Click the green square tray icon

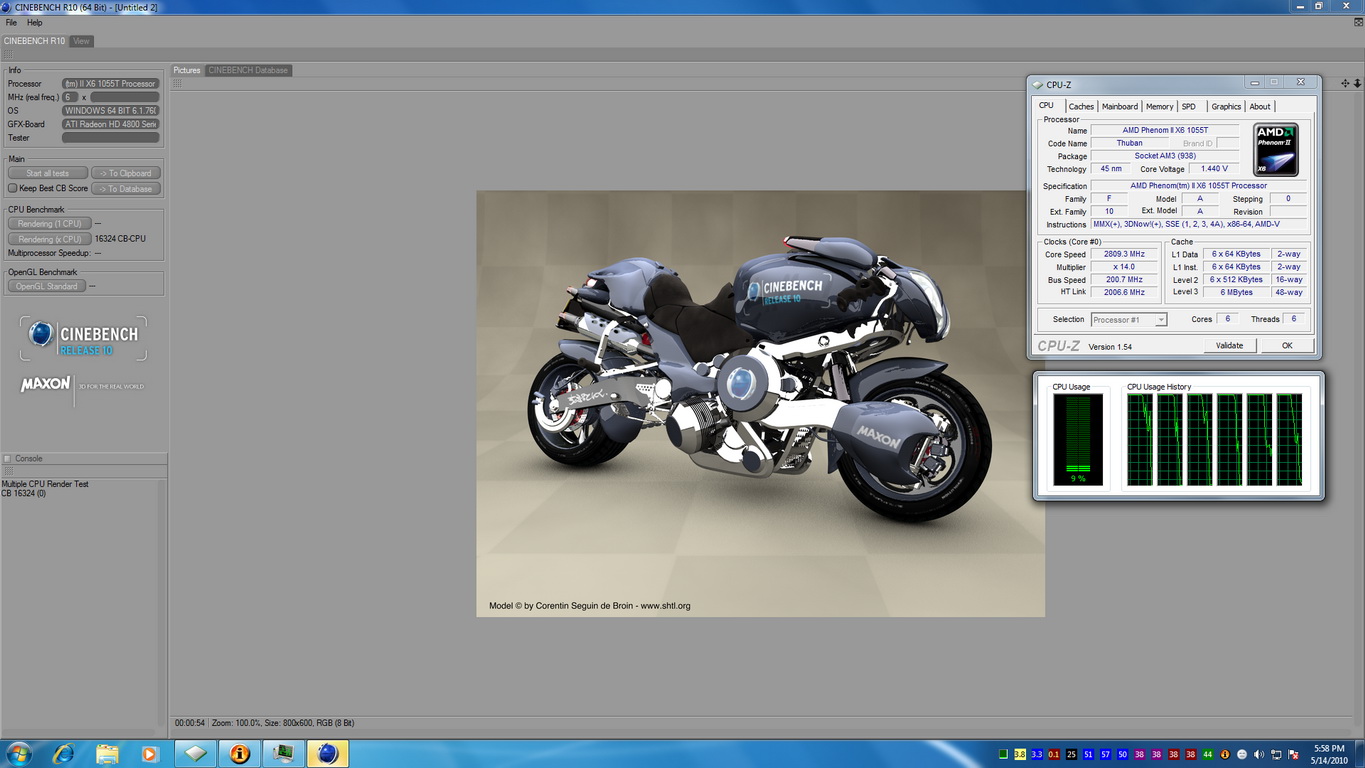[1003, 754]
